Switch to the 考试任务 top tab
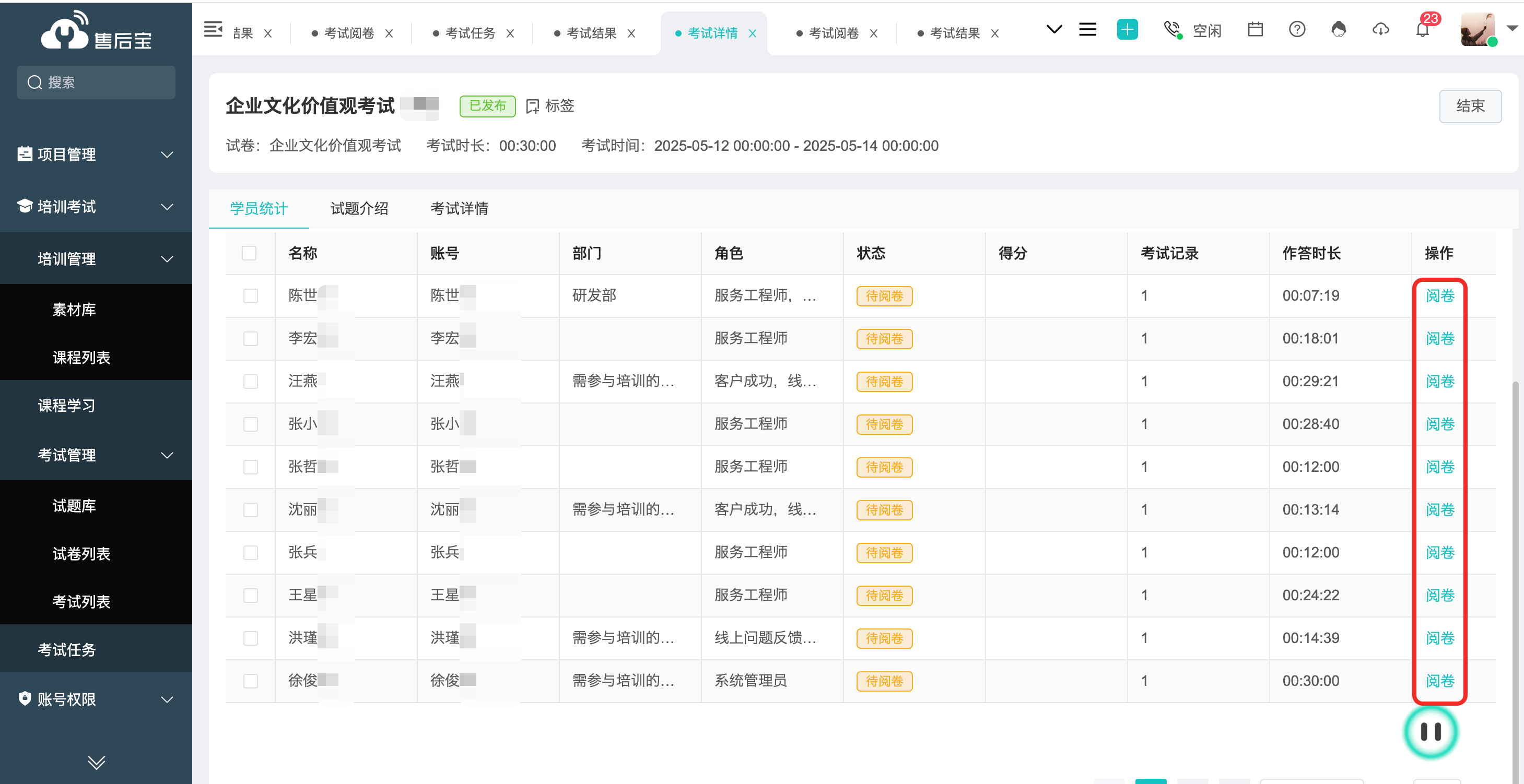 pyautogui.click(x=470, y=33)
